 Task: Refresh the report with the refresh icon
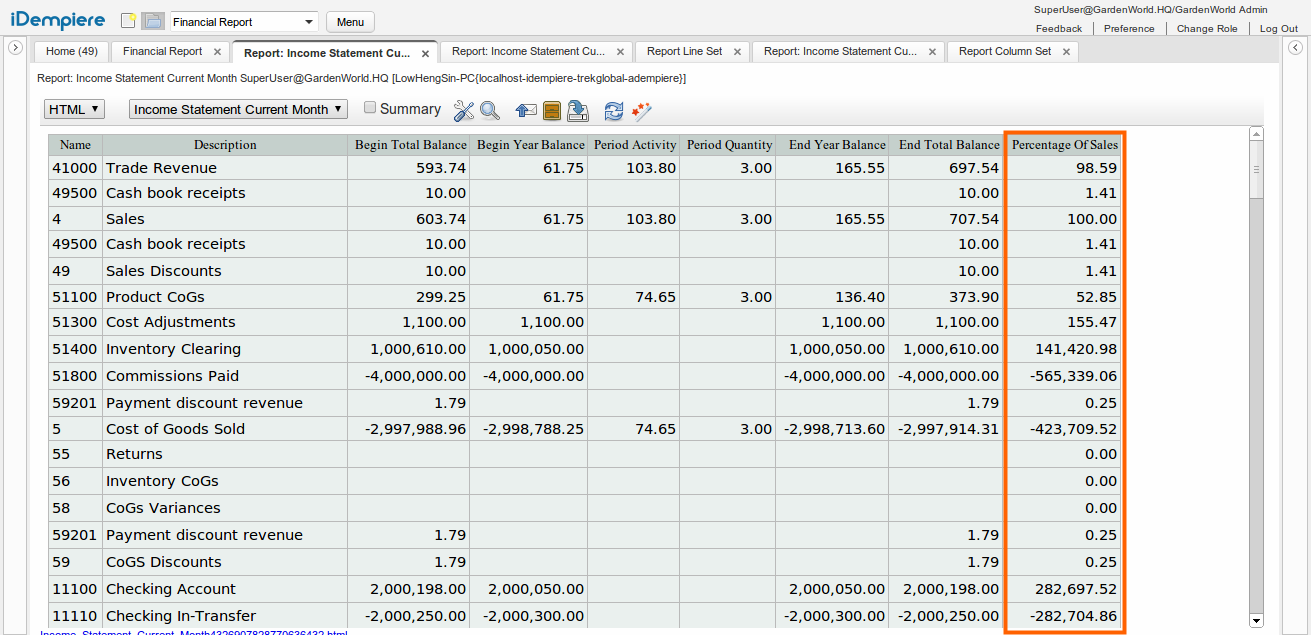click(613, 110)
